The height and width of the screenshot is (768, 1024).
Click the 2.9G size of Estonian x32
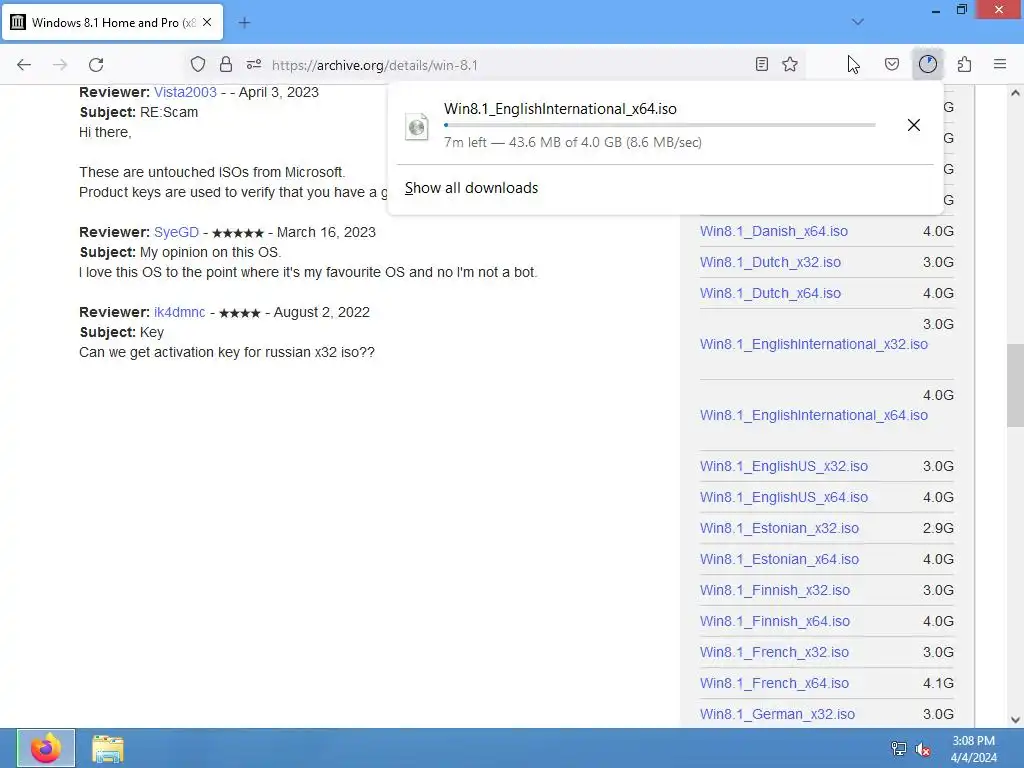click(x=938, y=528)
